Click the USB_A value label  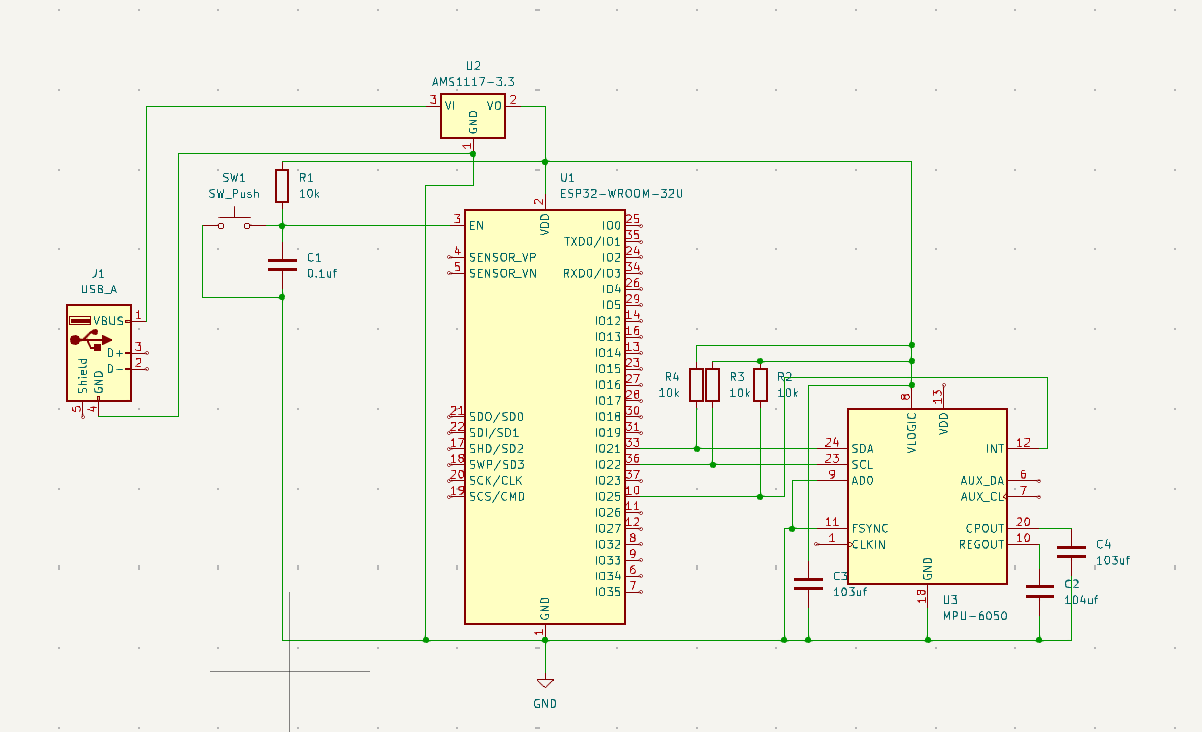[x=98, y=289]
